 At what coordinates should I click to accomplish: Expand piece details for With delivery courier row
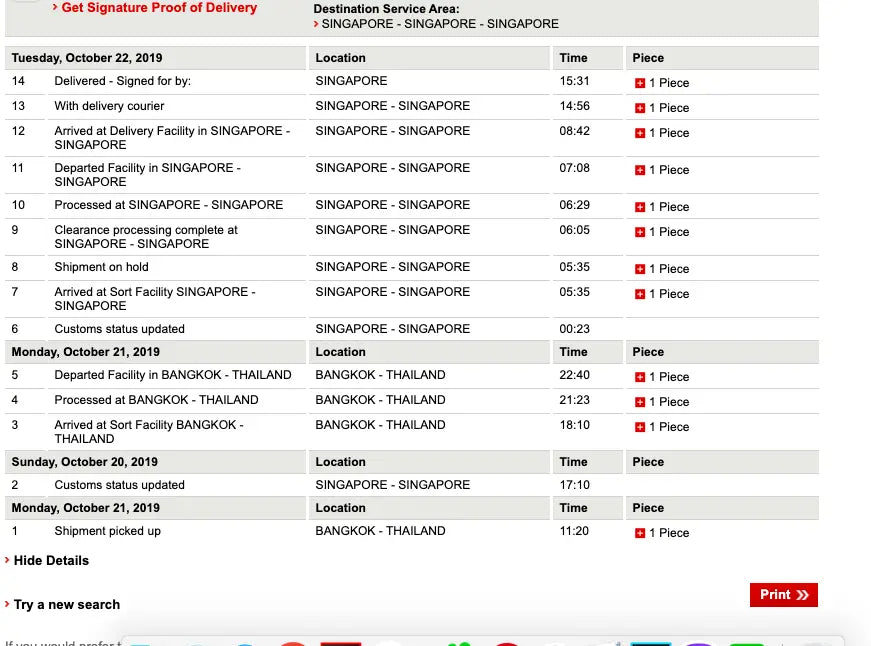[640, 108]
